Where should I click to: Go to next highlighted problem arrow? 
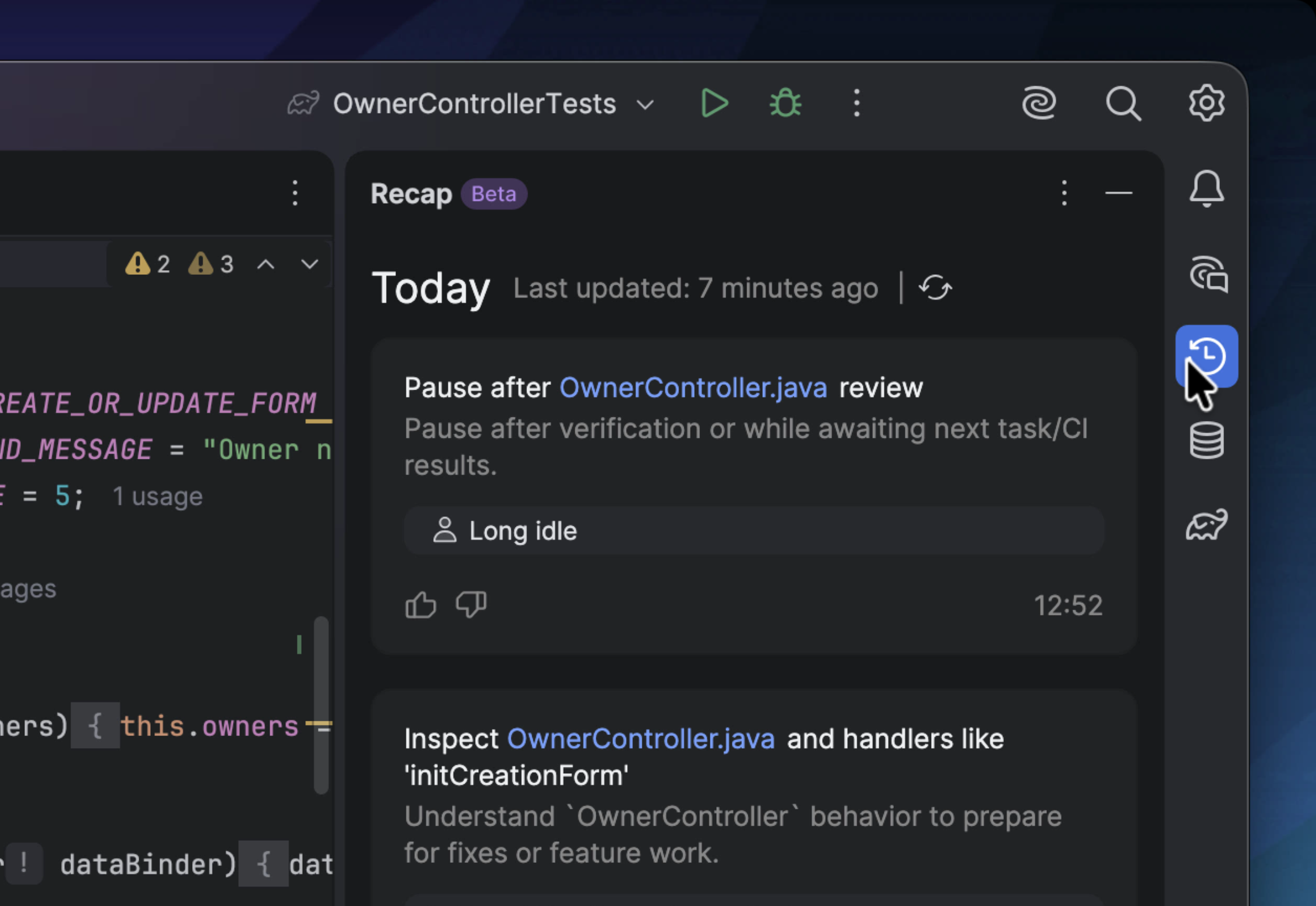[x=309, y=264]
